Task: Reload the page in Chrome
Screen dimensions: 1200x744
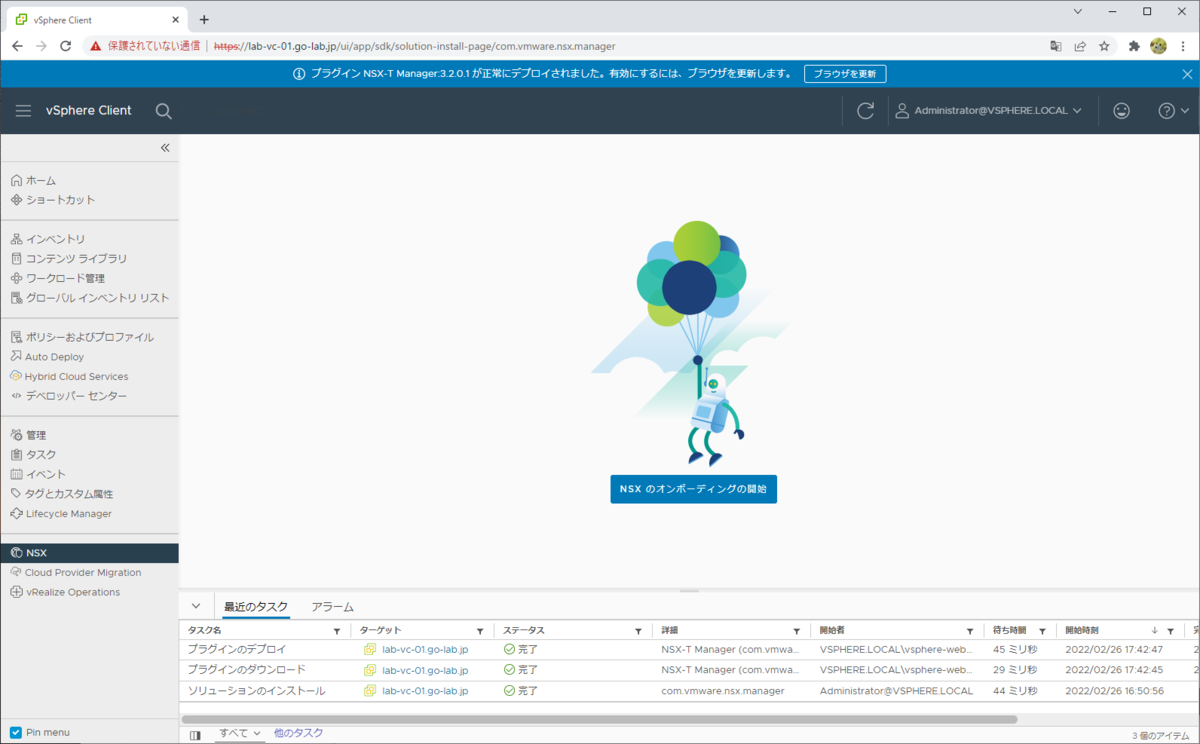Action: (66, 46)
